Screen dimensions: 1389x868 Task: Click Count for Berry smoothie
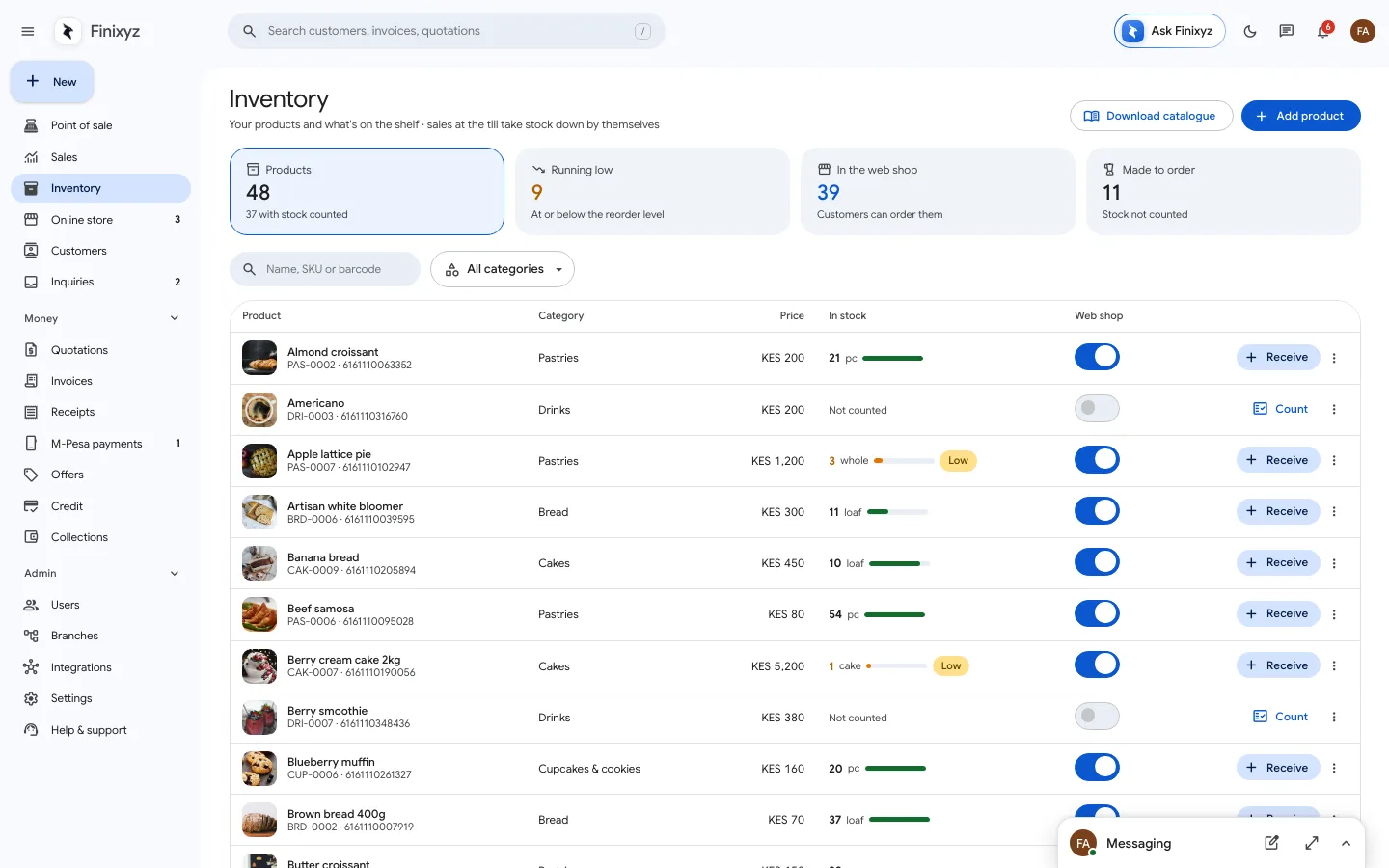coord(1280,717)
